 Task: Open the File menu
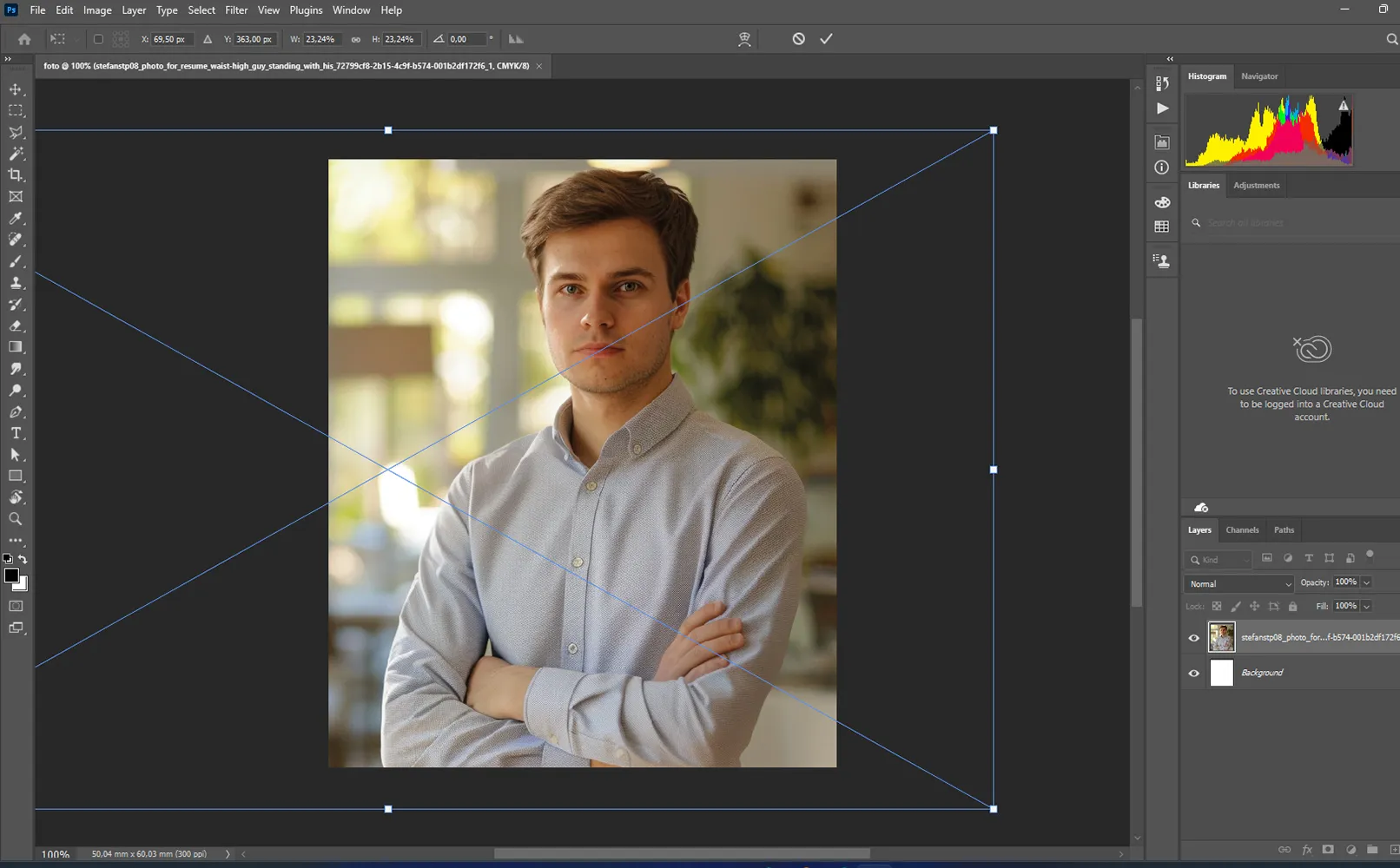pos(37,10)
